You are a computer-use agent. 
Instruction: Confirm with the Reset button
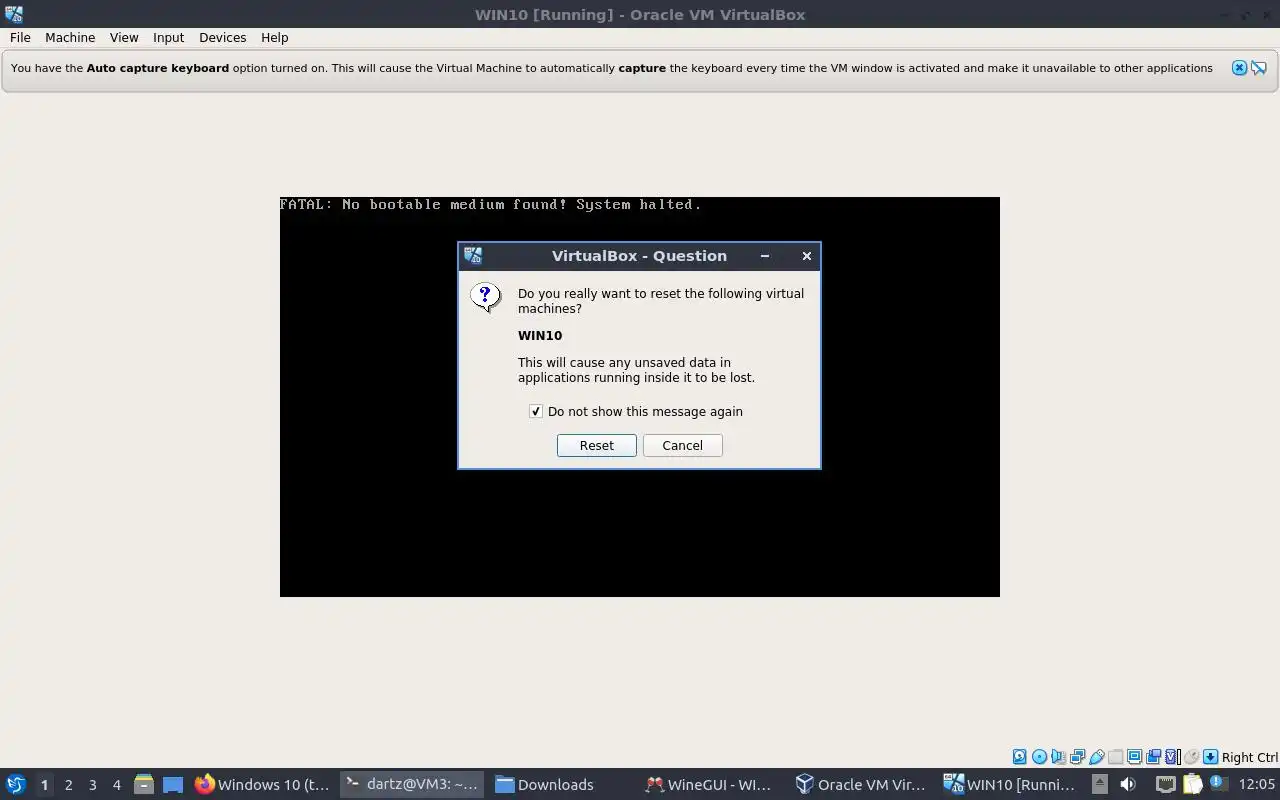(597, 445)
